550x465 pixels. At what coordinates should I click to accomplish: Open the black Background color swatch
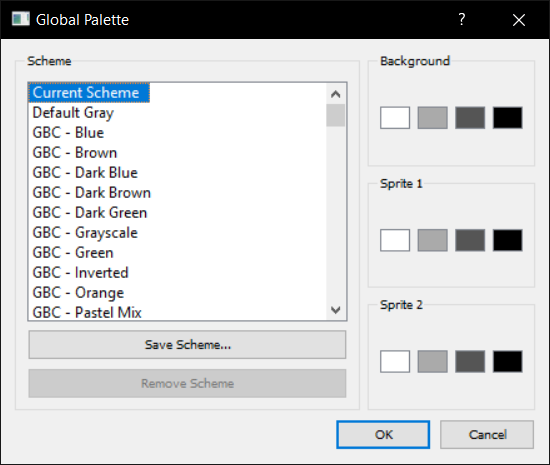[x=508, y=118]
